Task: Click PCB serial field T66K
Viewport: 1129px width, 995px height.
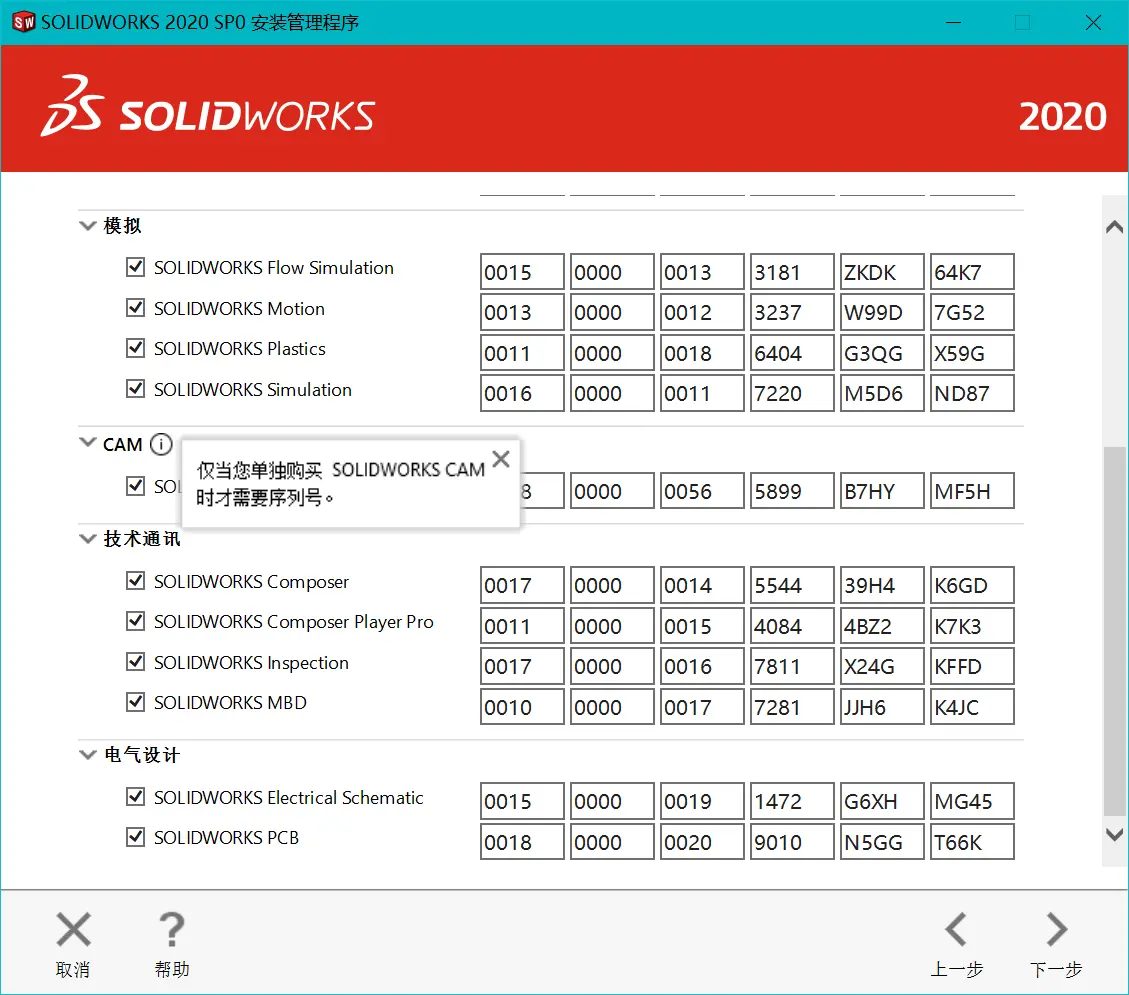Action: [x=972, y=842]
